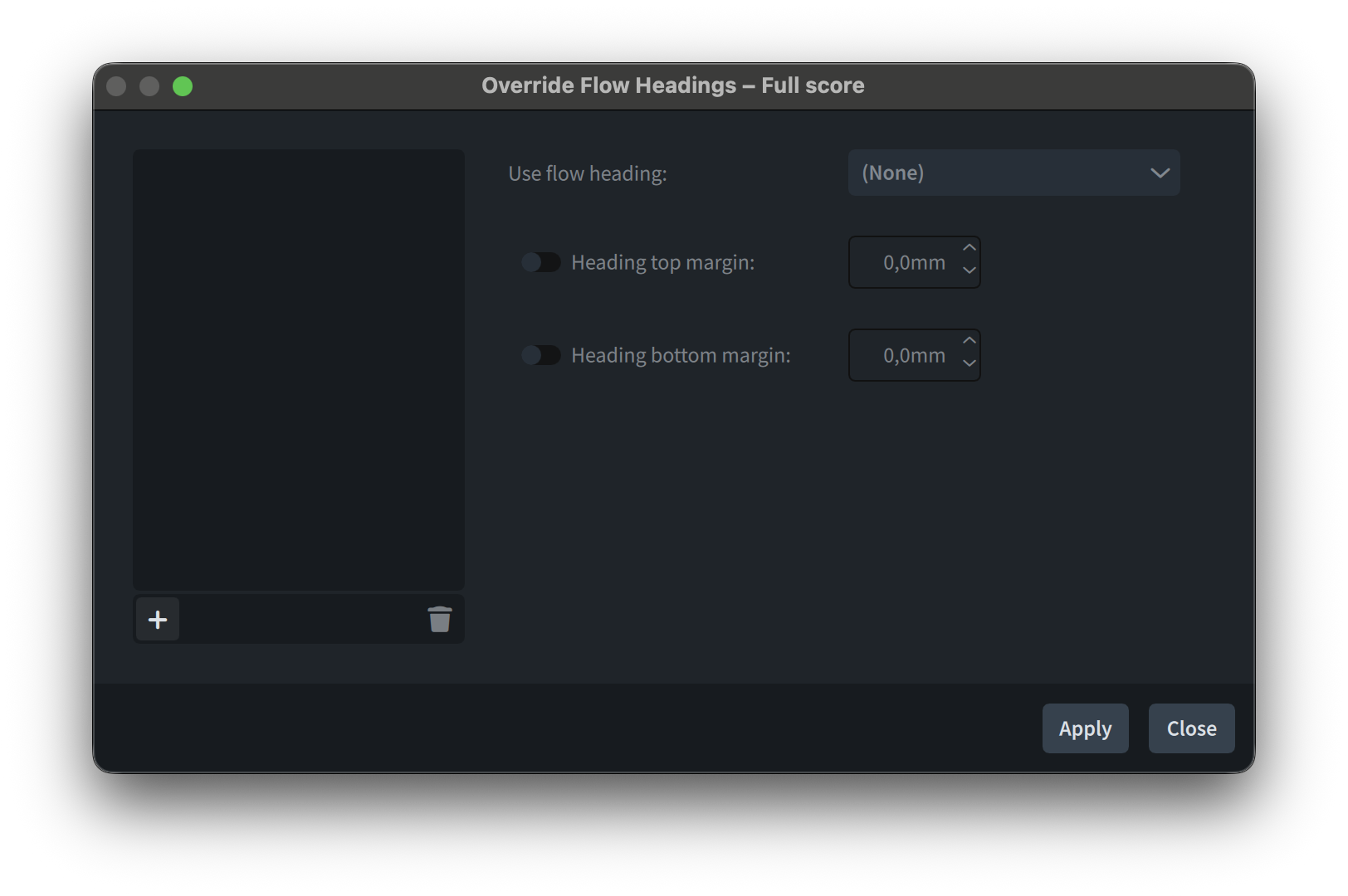Click the Heading top margin value field
Viewport: 1348px width, 896px height.
(x=905, y=262)
